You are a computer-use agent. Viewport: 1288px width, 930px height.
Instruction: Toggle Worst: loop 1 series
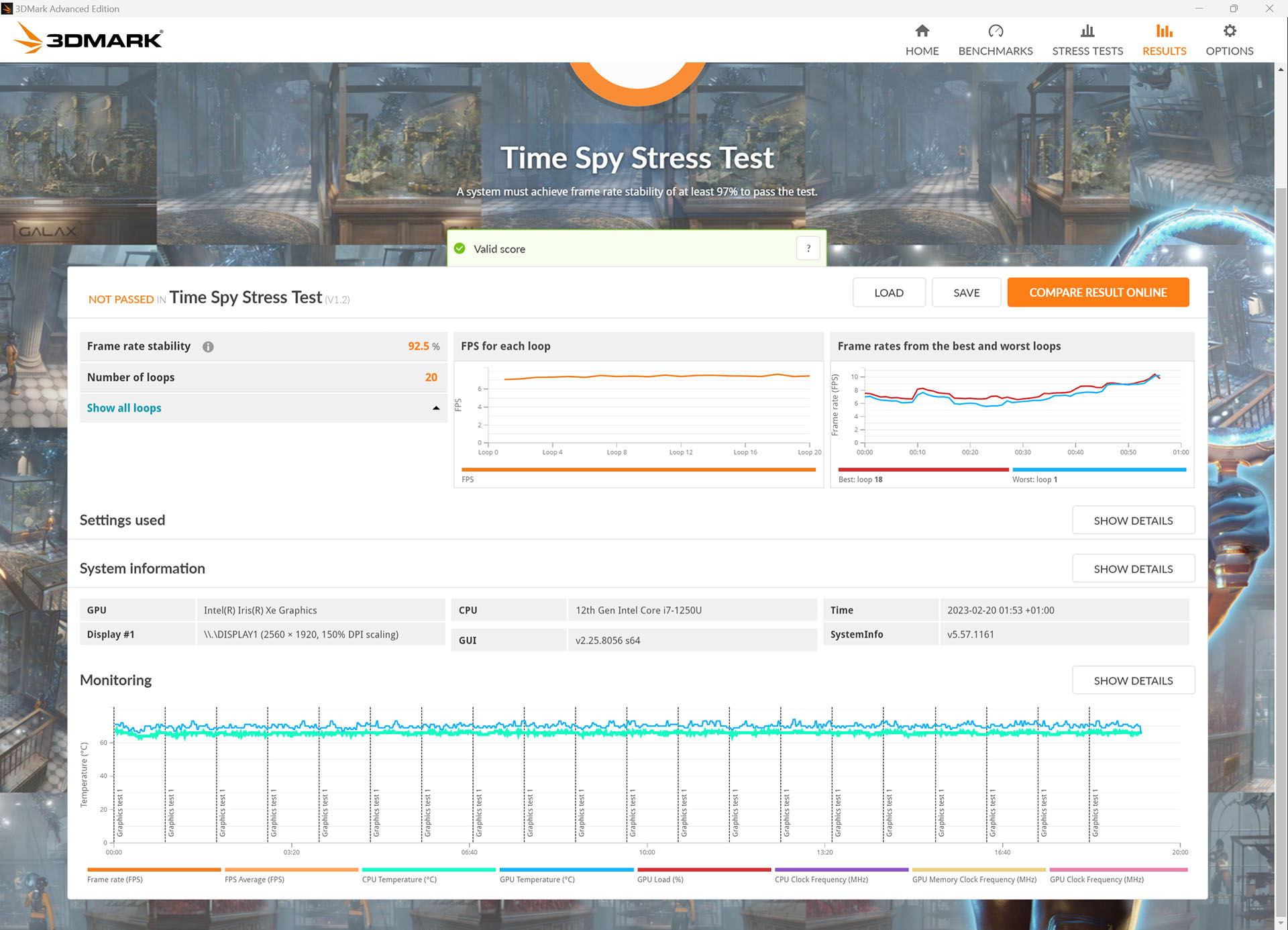pyautogui.click(x=1099, y=475)
